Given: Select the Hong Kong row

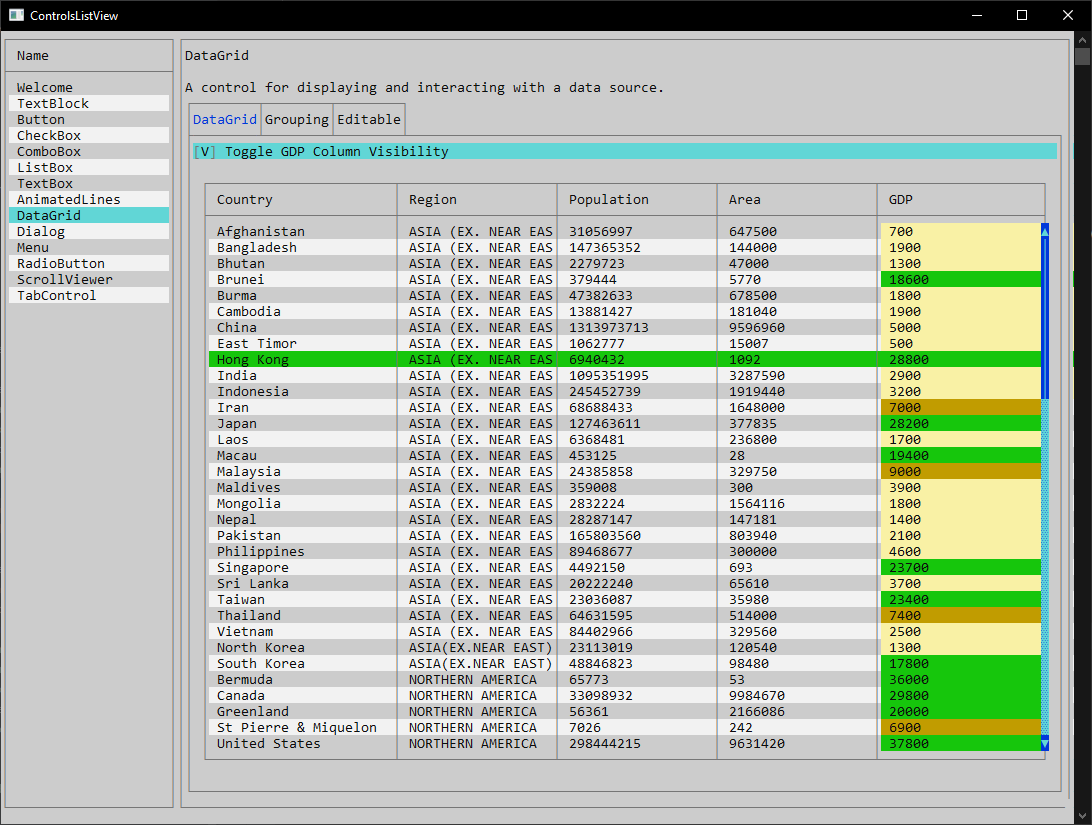Looking at the screenshot, I should coord(253,360).
